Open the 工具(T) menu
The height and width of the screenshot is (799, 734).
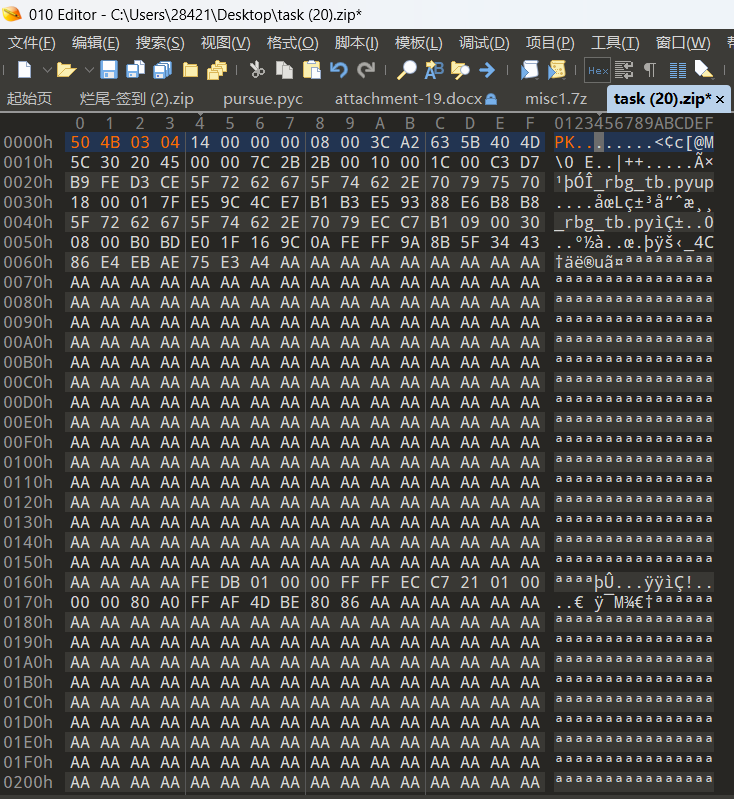[615, 43]
